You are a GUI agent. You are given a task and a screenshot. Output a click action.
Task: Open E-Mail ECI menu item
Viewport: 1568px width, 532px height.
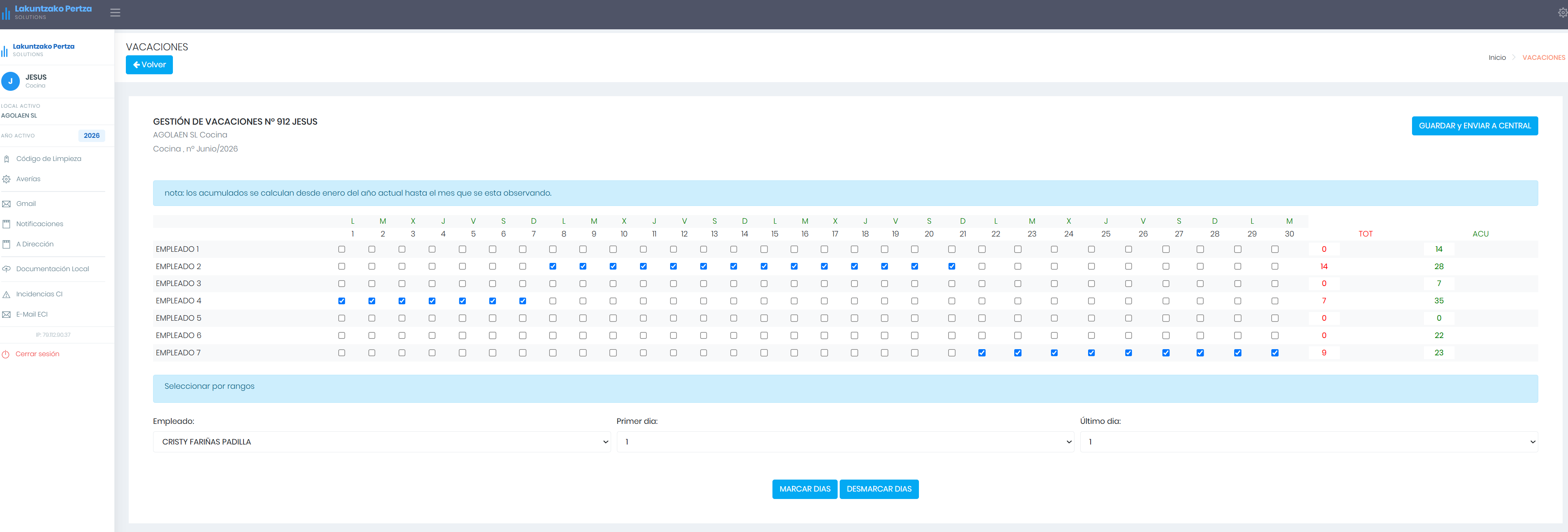click(x=32, y=314)
